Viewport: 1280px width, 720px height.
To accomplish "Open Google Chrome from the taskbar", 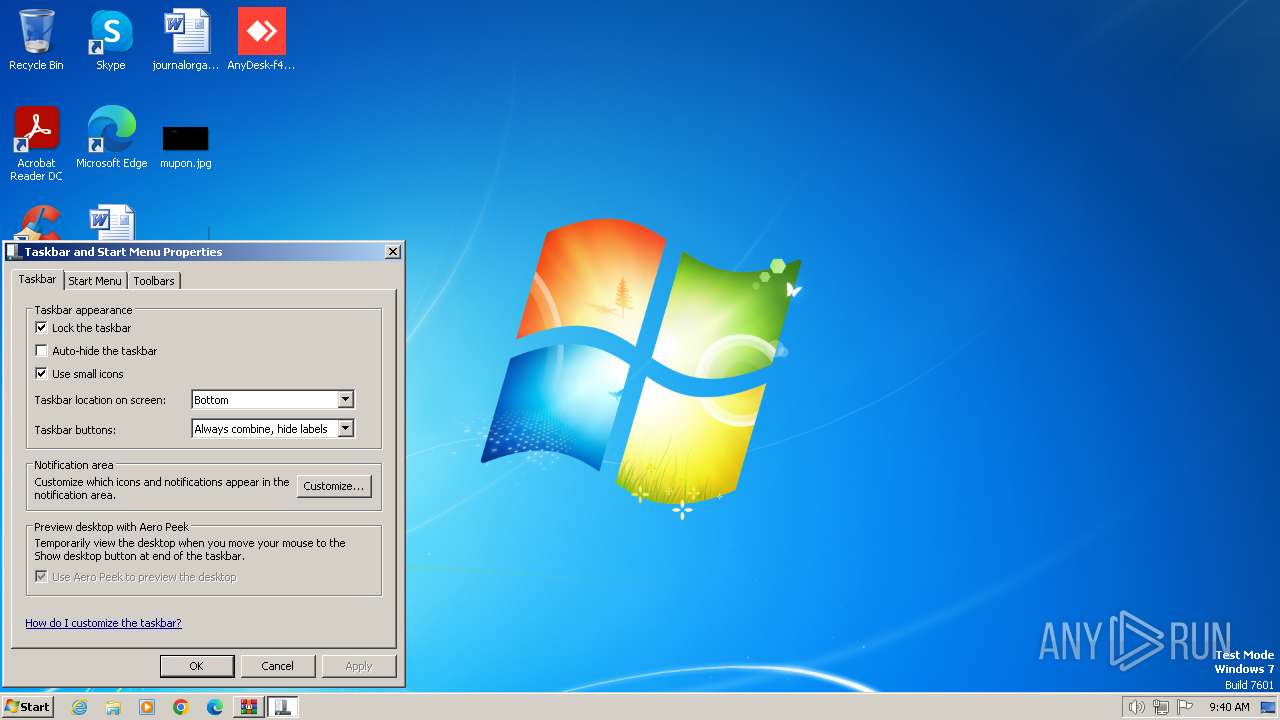I will click(181, 707).
